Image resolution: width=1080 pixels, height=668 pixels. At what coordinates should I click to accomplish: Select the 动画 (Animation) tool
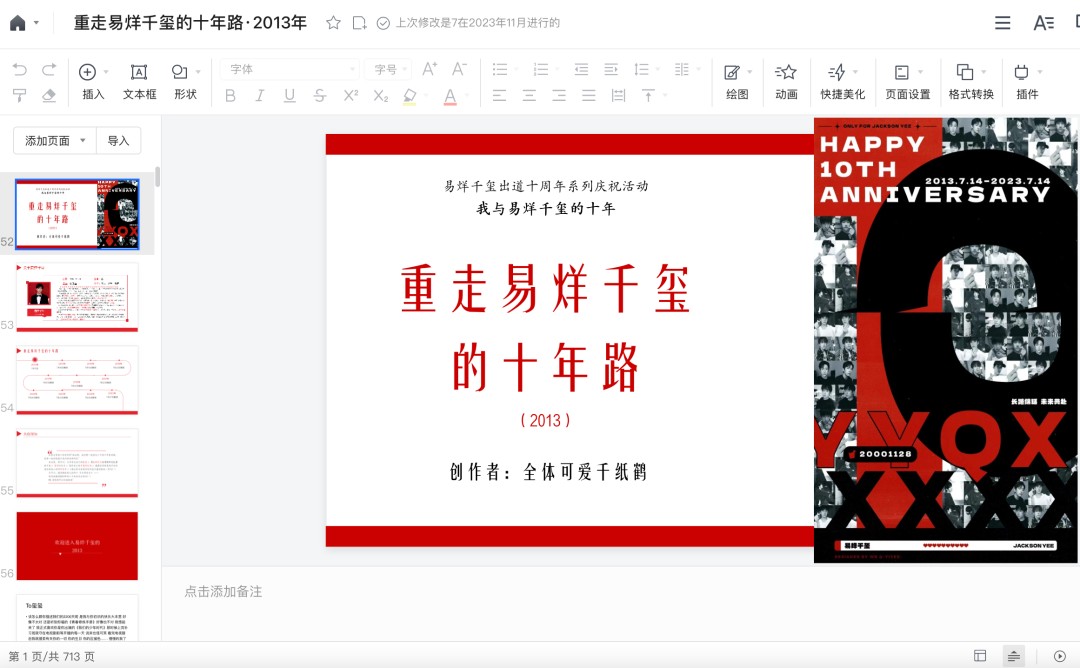pyautogui.click(x=786, y=80)
